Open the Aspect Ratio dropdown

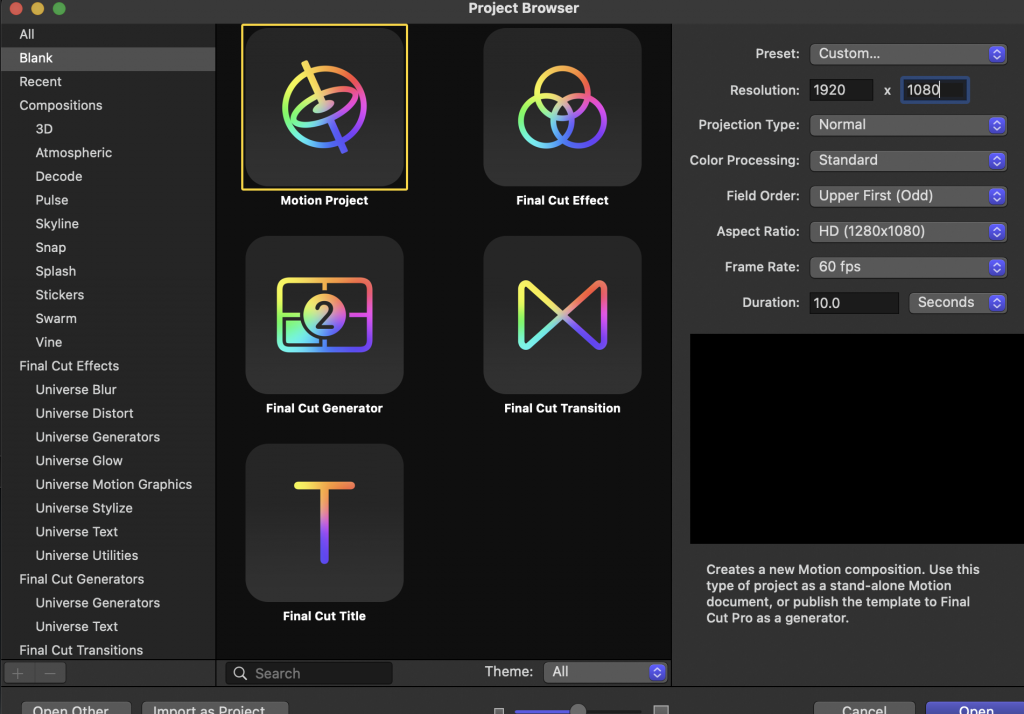(x=908, y=231)
